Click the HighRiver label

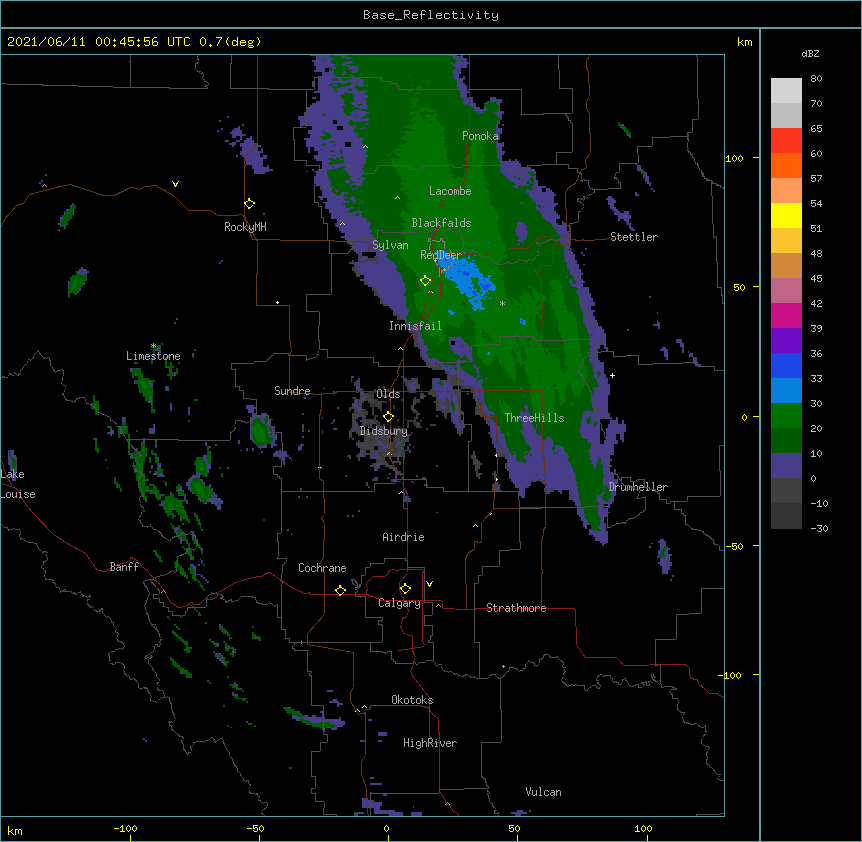click(x=430, y=743)
